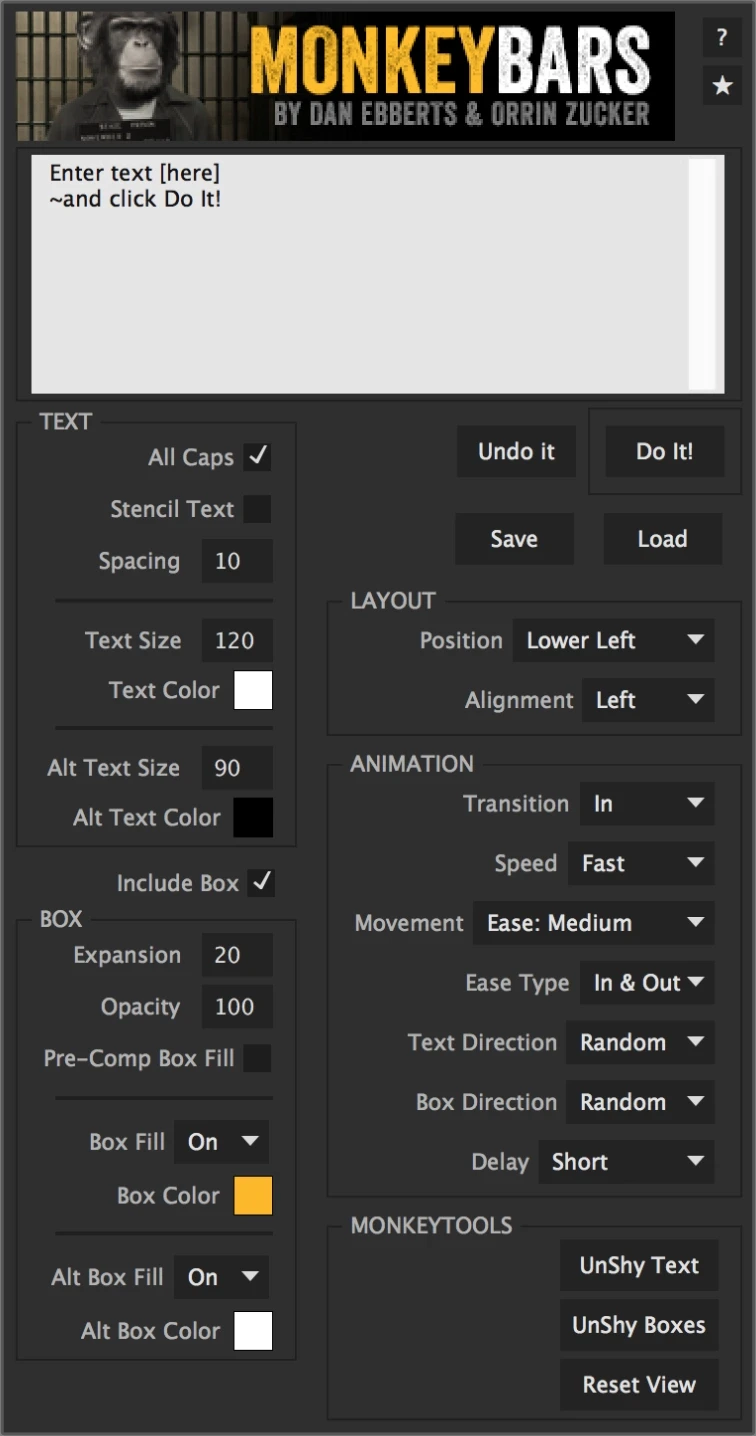The height and width of the screenshot is (1436, 756).
Task: Toggle the All Caps checkbox
Action: click(258, 457)
